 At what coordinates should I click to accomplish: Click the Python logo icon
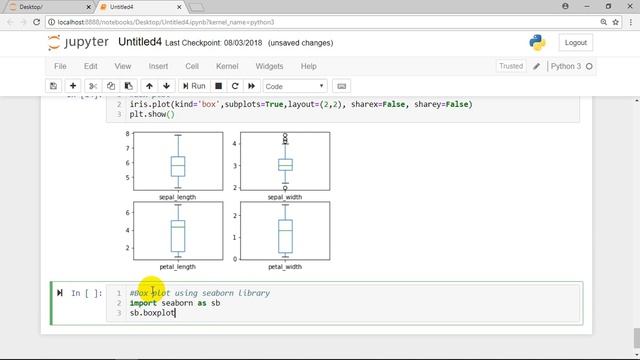537,42
